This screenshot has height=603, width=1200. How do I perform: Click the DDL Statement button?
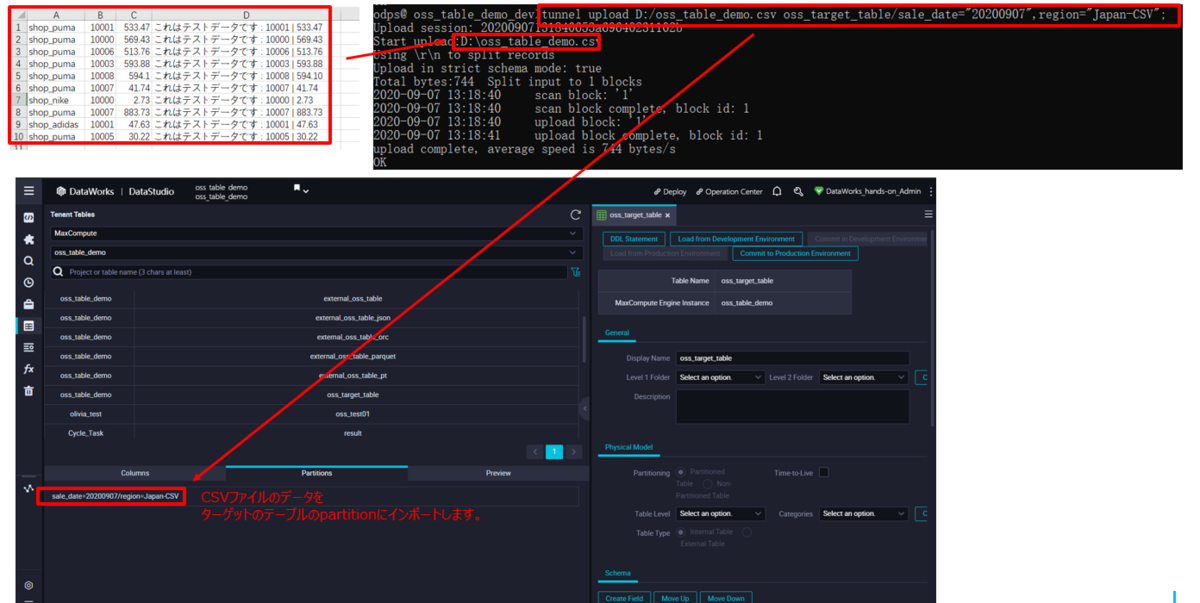(634, 239)
